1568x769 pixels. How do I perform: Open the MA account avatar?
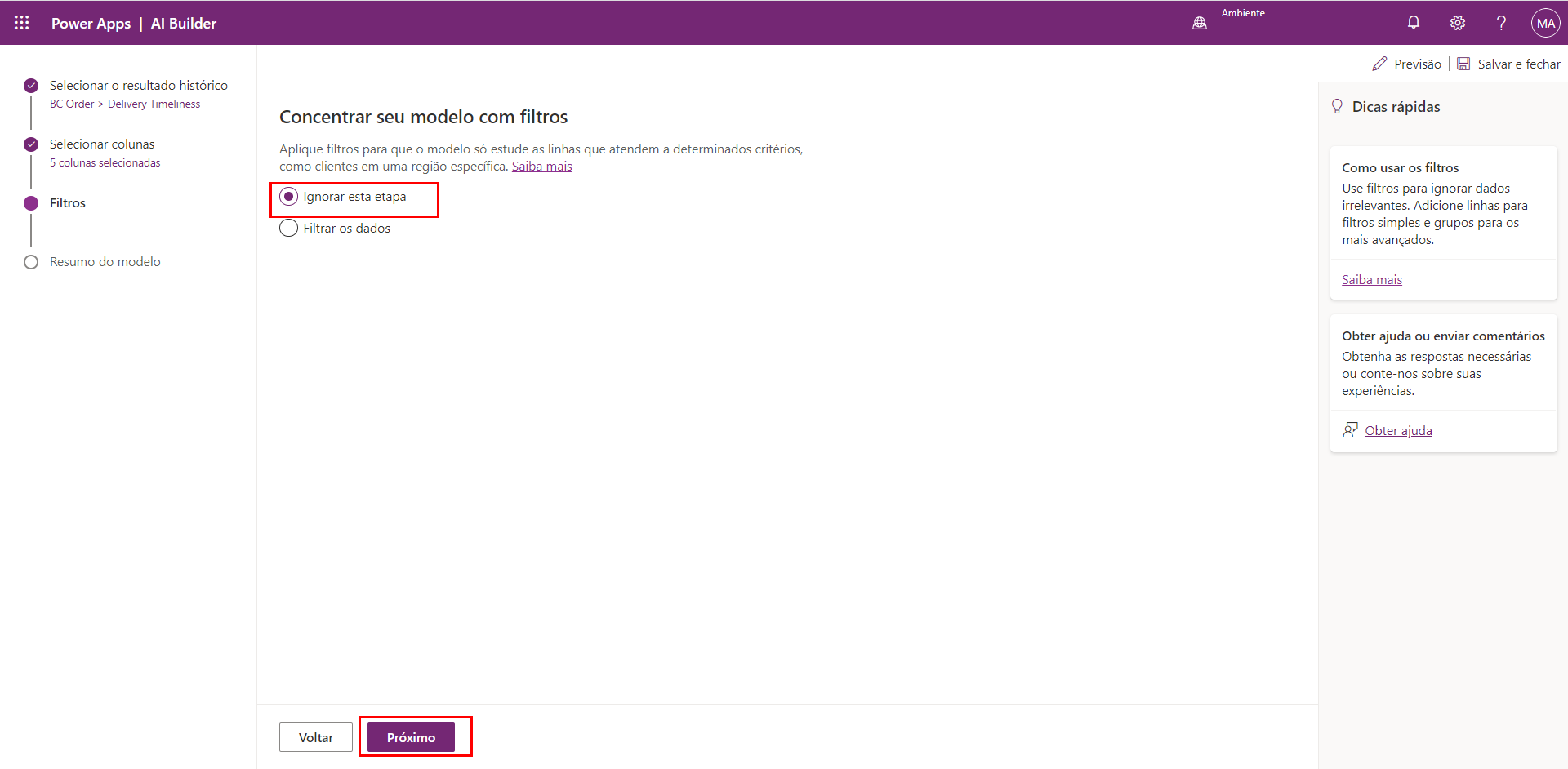tap(1546, 23)
